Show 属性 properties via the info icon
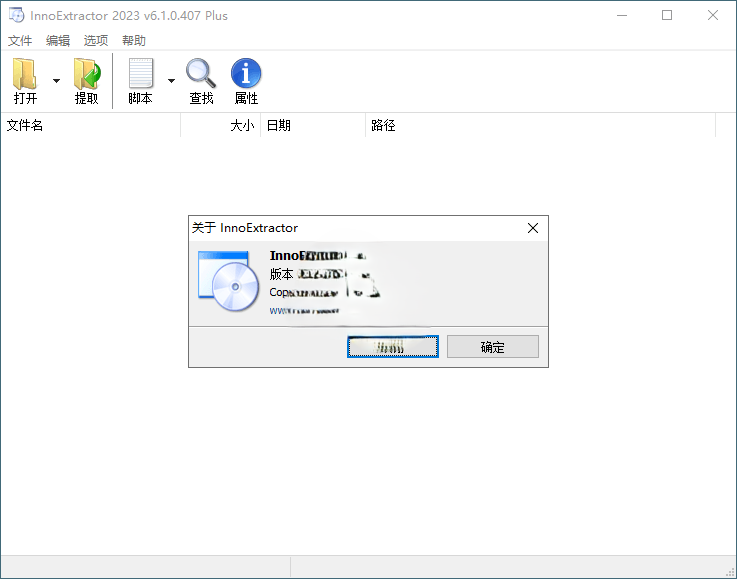The image size is (737, 579). [246, 81]
